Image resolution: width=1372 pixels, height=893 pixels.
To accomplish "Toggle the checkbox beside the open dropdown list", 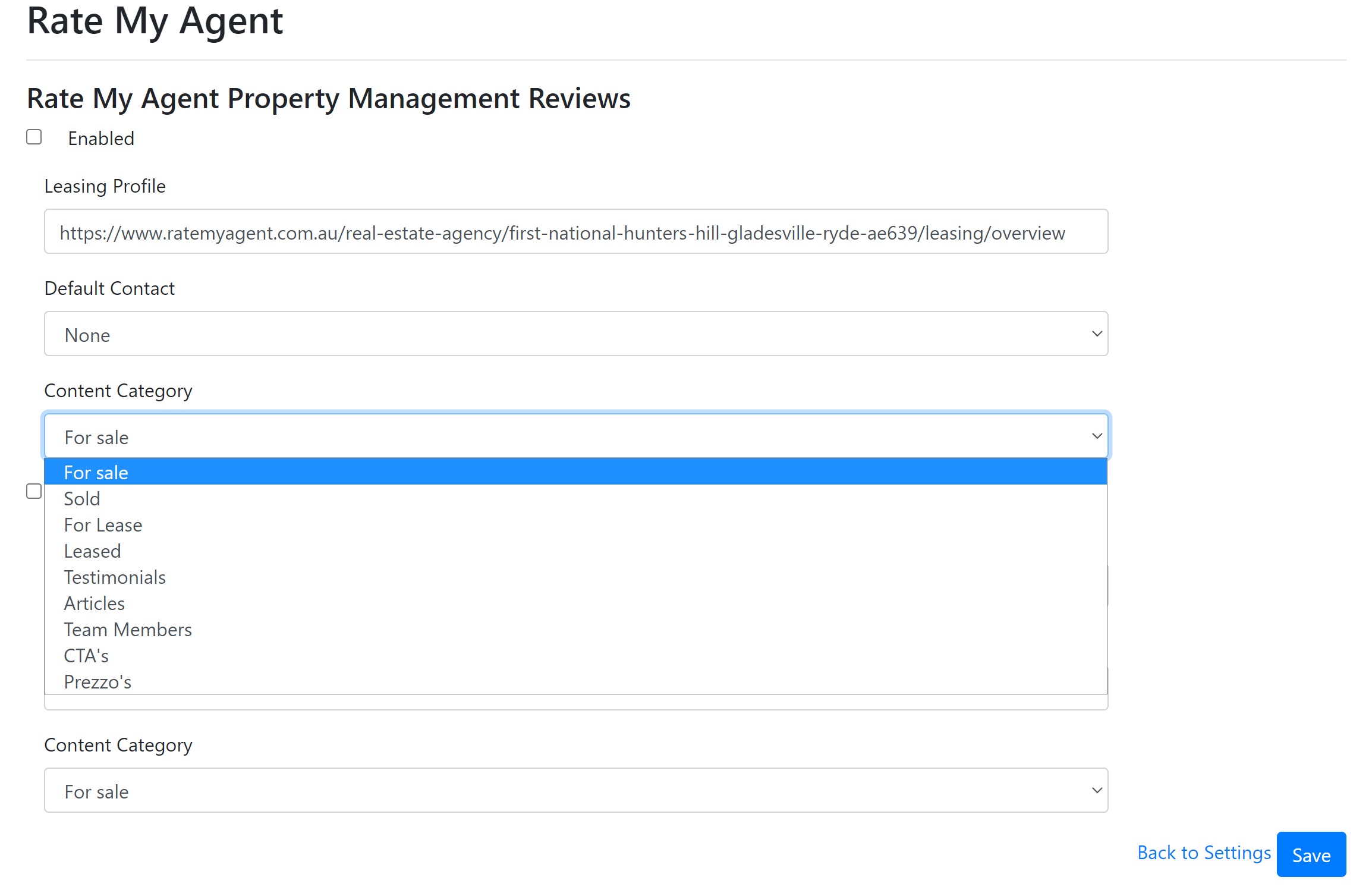I will click(x=34, y=491).
